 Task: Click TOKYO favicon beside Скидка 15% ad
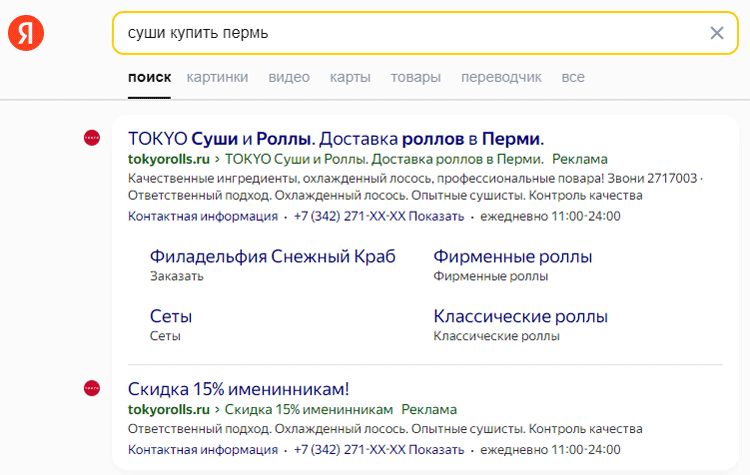pyautogui.click(x=92, y=388)
